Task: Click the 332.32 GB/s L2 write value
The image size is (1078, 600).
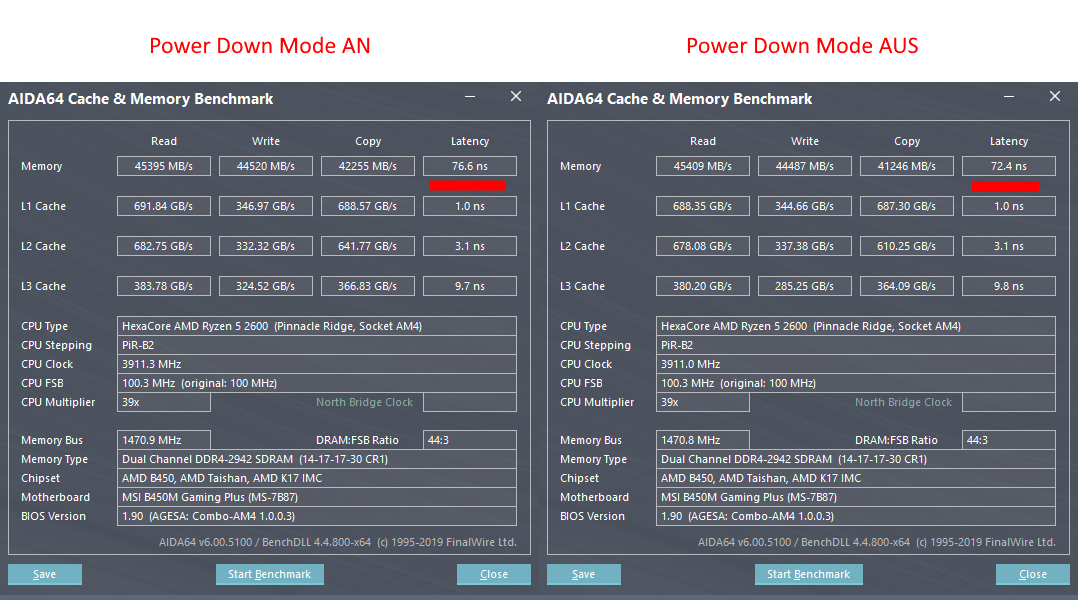Action: (265, 246)
